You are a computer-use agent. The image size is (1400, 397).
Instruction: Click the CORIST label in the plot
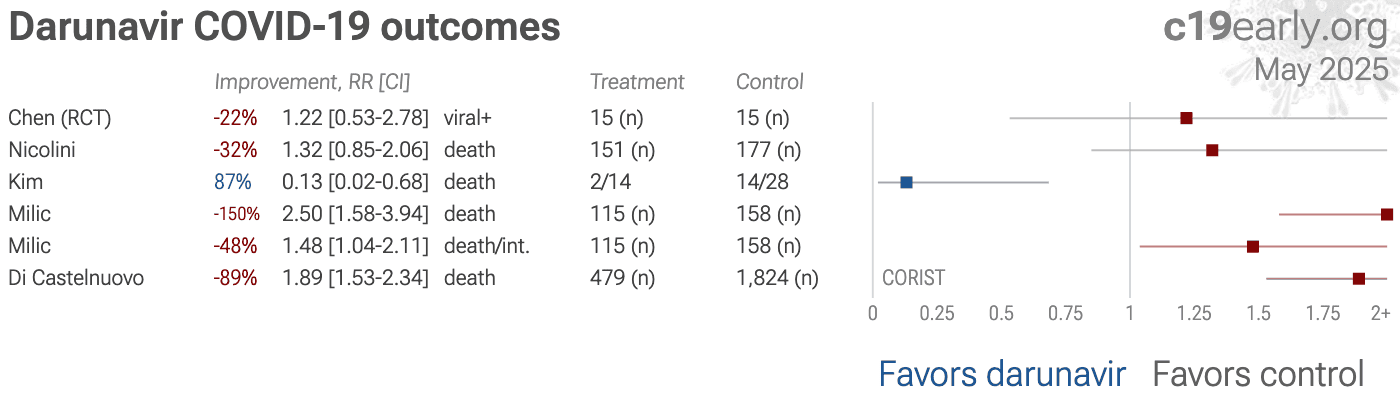[x=913, y=279]
